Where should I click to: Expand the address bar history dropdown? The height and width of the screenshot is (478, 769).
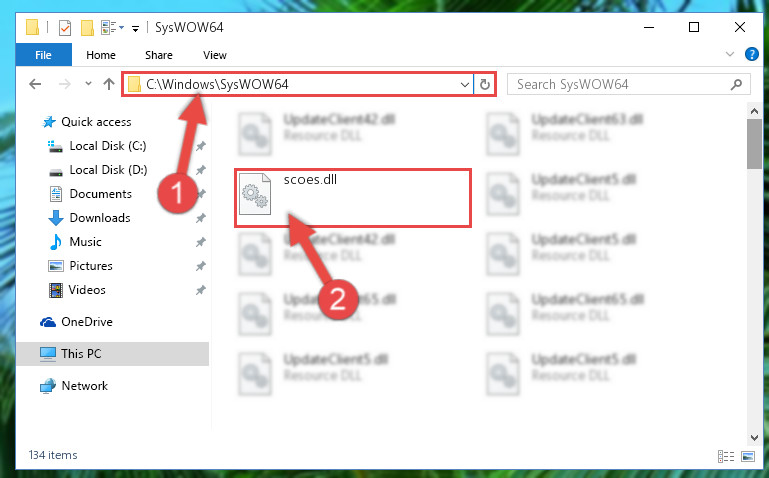(x=465, y=85)
